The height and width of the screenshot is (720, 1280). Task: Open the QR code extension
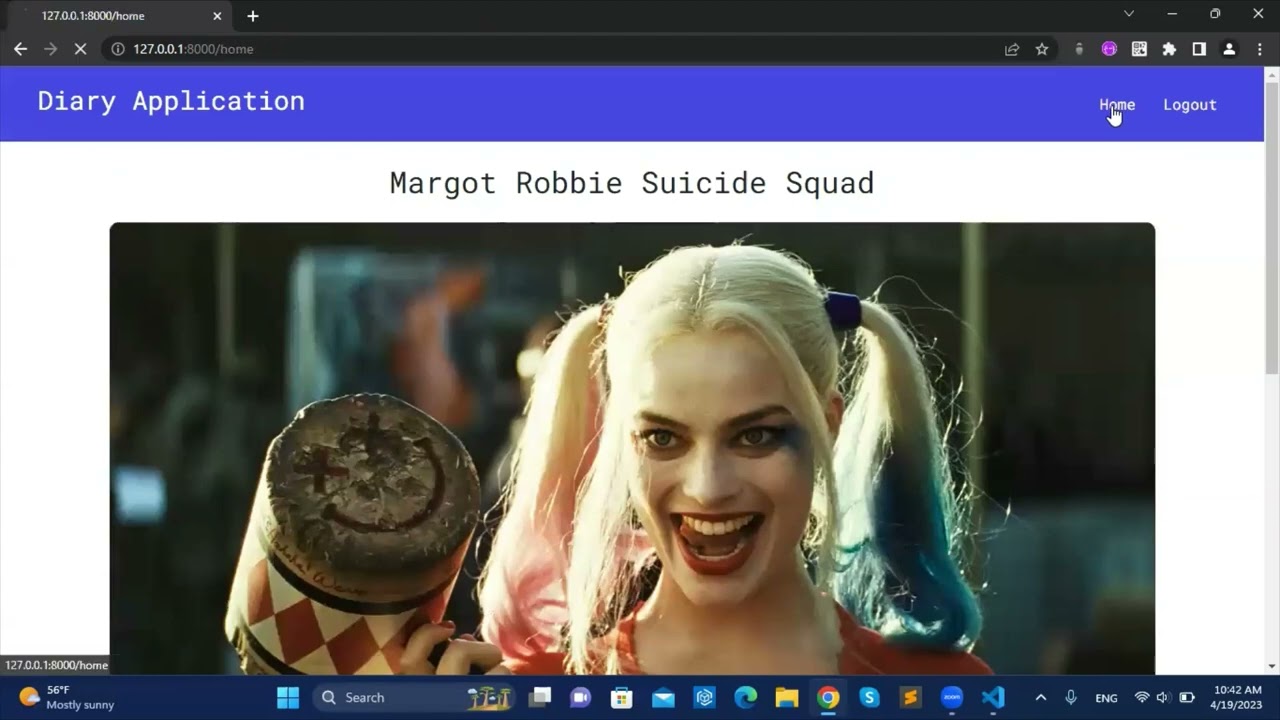[x=1139, y=49]
